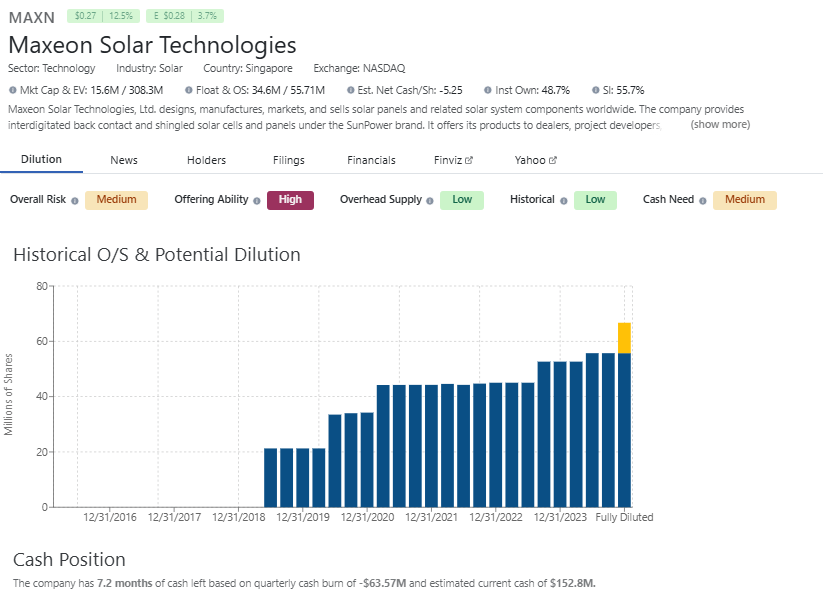Switch to the News tab
823x610 pixels.
point(124,160)
